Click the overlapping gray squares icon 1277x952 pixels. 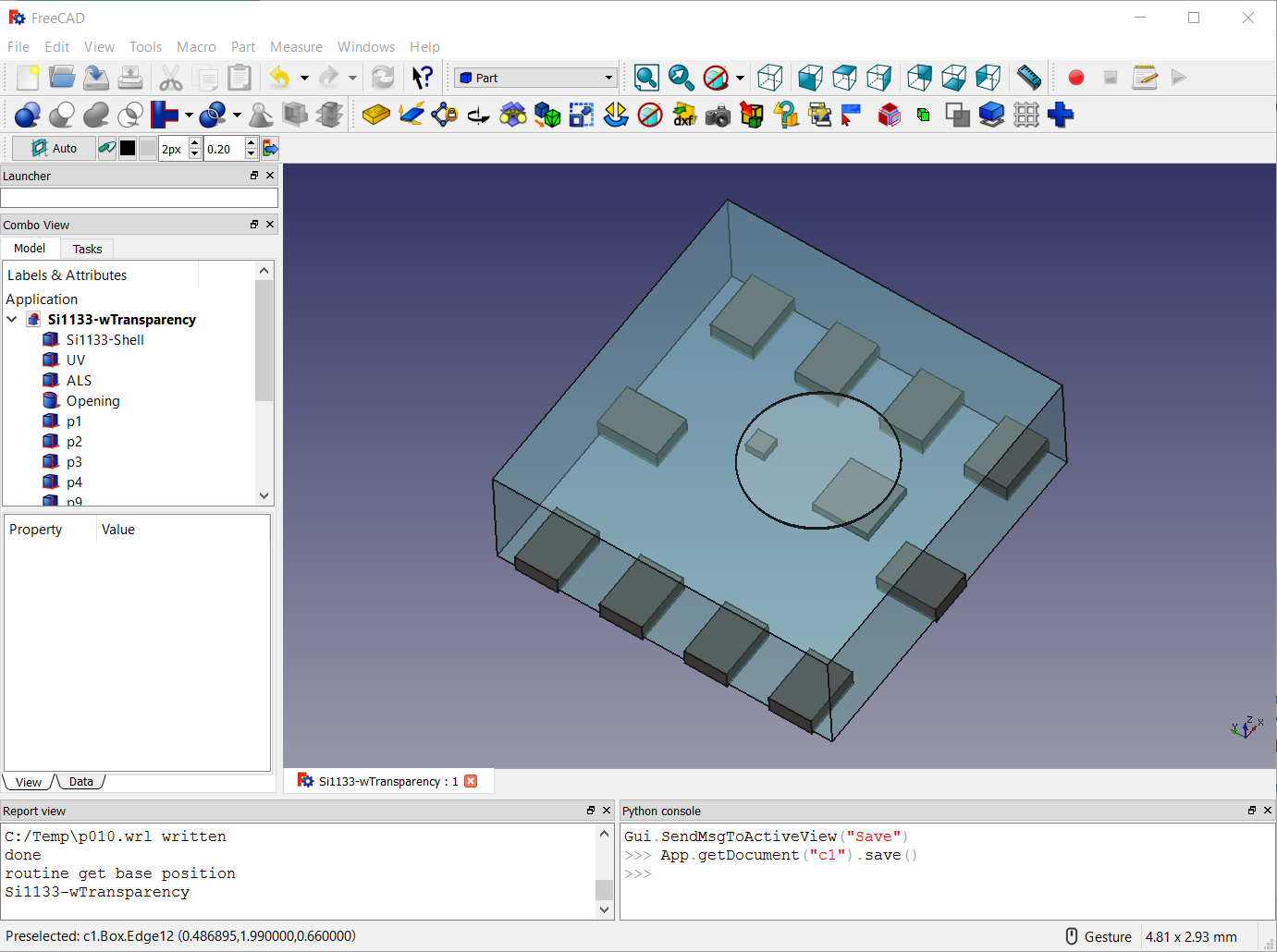point(957,115)
